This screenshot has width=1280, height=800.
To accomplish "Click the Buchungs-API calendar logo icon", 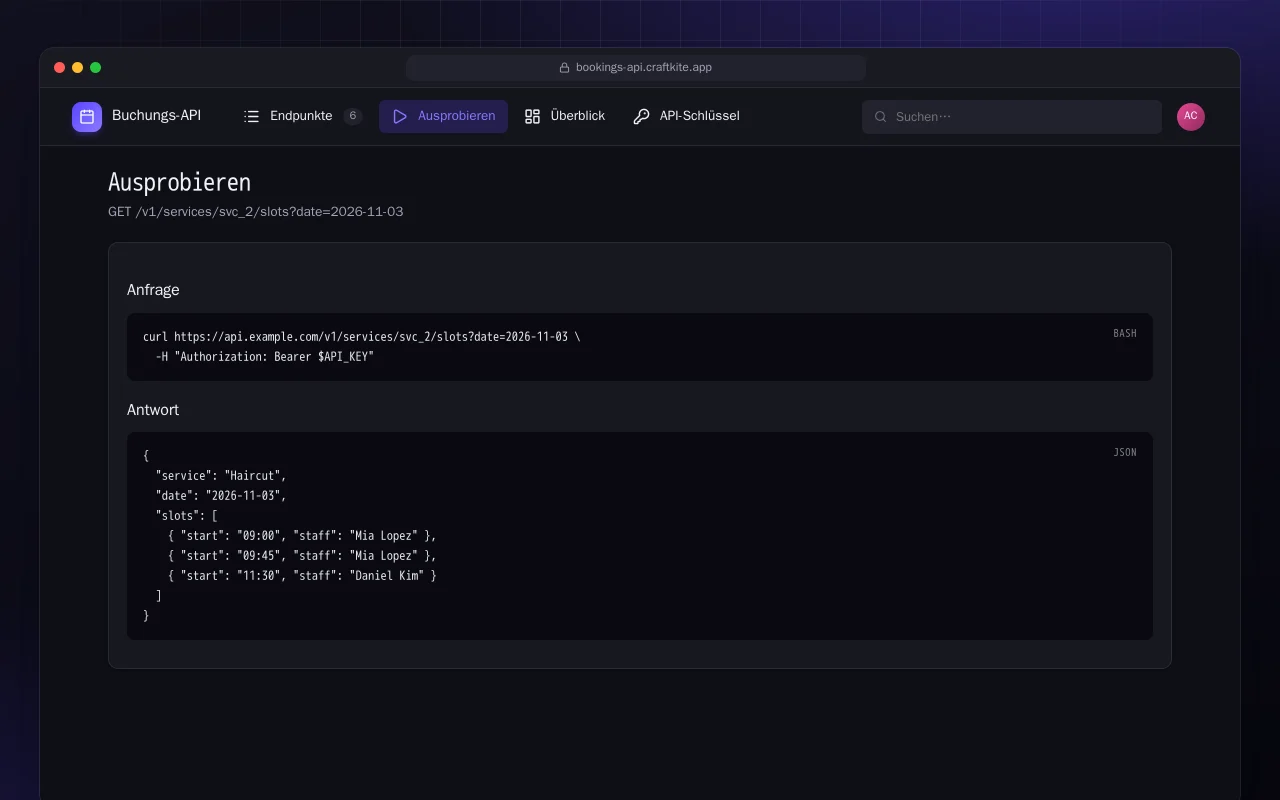I will pos(87,117).
